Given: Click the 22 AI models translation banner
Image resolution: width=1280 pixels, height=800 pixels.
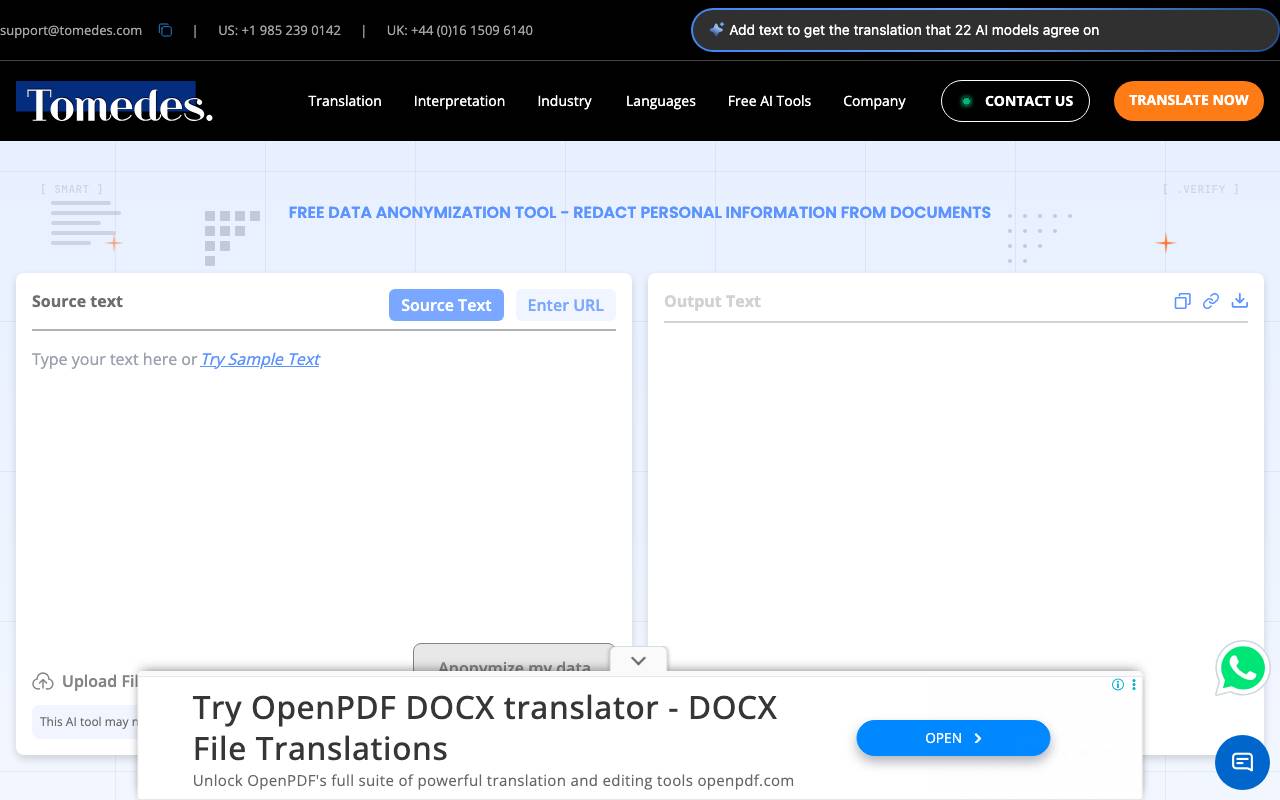Looking at the screenshot, I should 985,30.
